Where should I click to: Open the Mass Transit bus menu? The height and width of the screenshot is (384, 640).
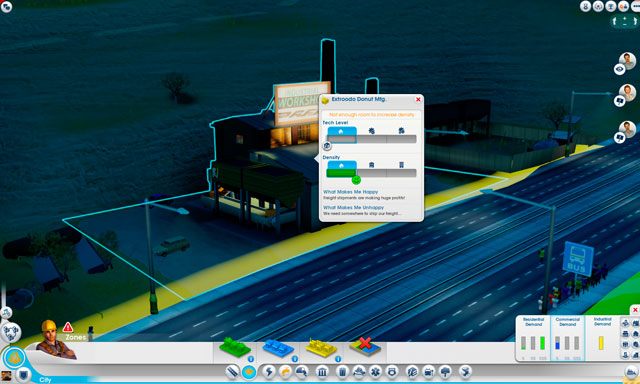point(429,372)
